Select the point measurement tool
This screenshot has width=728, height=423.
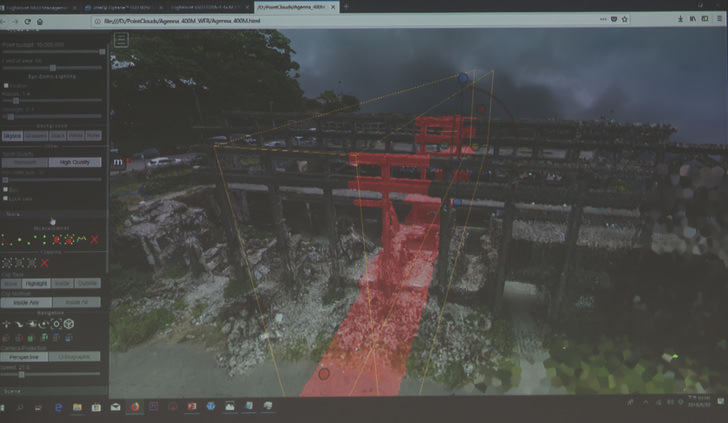click(x=19, y=240)
